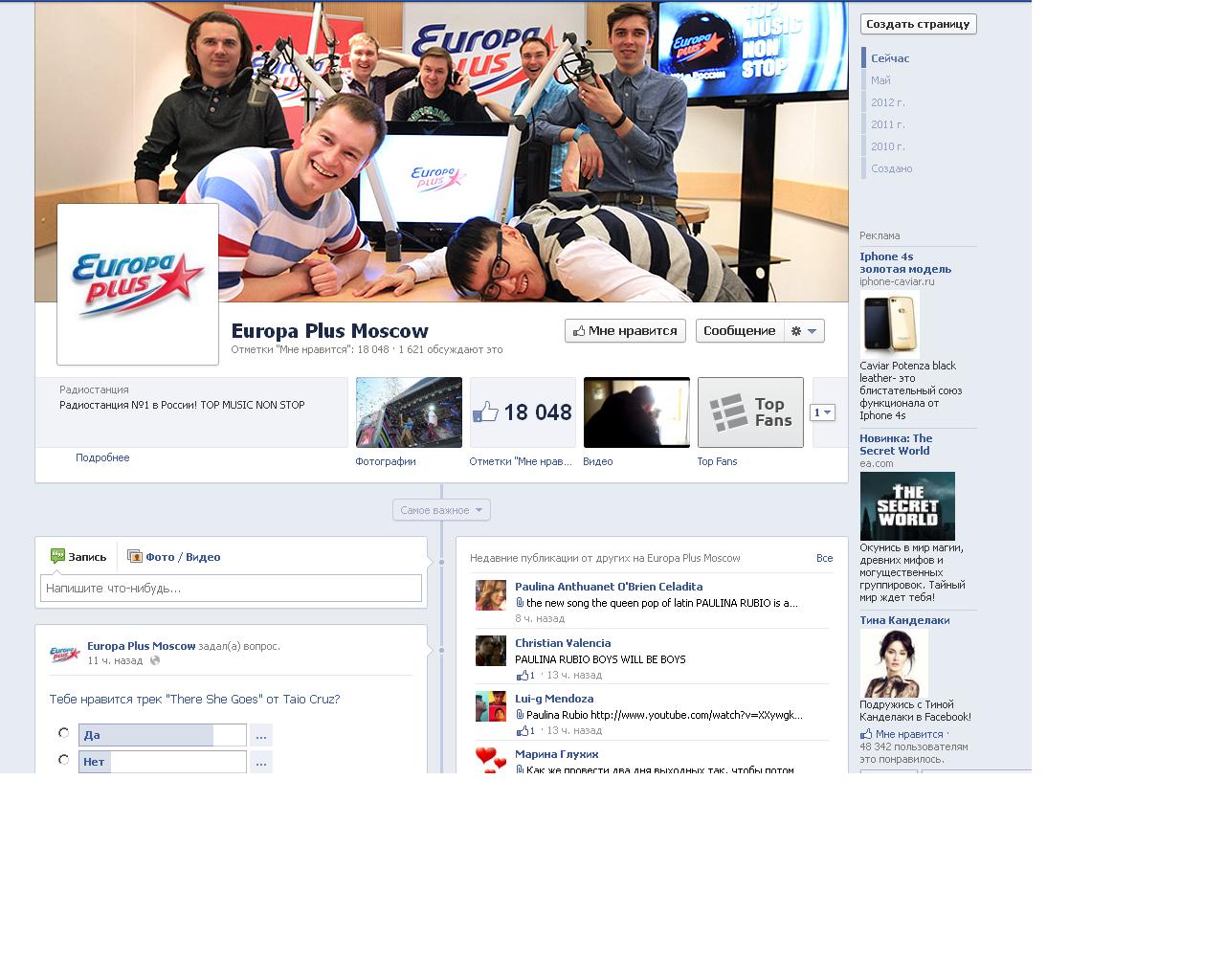1225x980 pixels.
Task: Click the Да poll answer bar
Action: [163, 735]
